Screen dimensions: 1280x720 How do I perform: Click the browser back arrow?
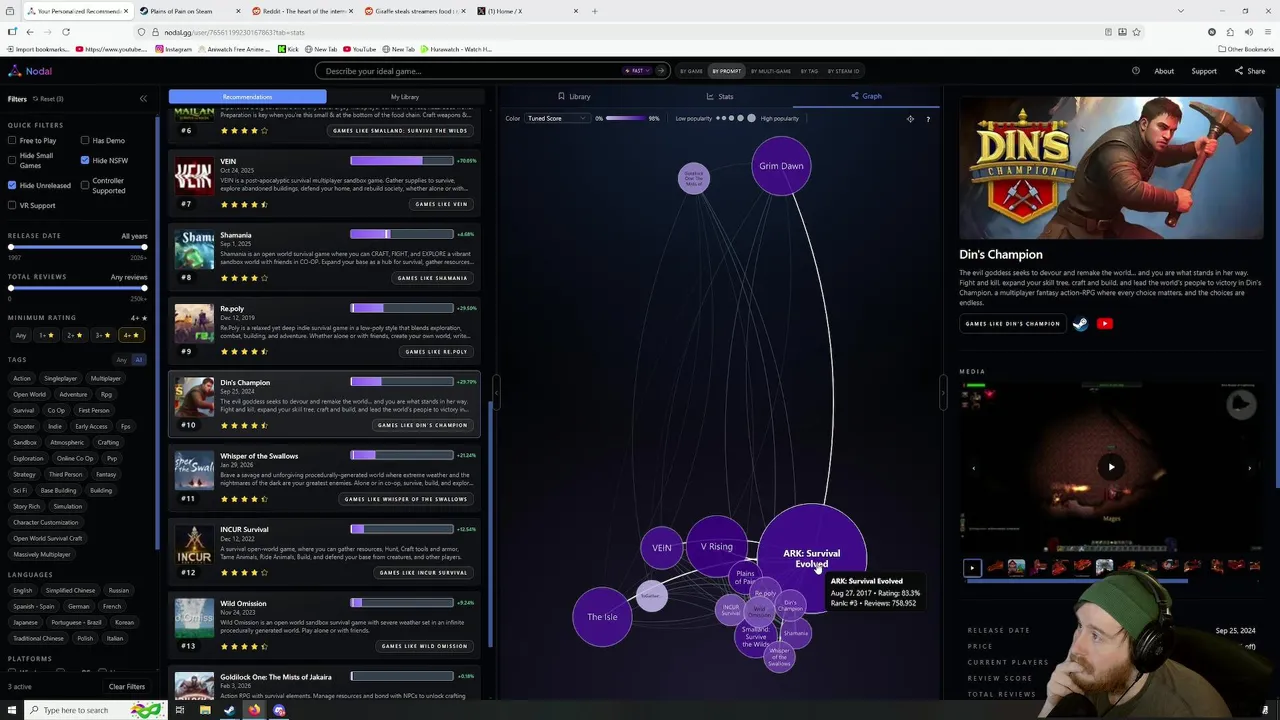(x=30, y=32)
